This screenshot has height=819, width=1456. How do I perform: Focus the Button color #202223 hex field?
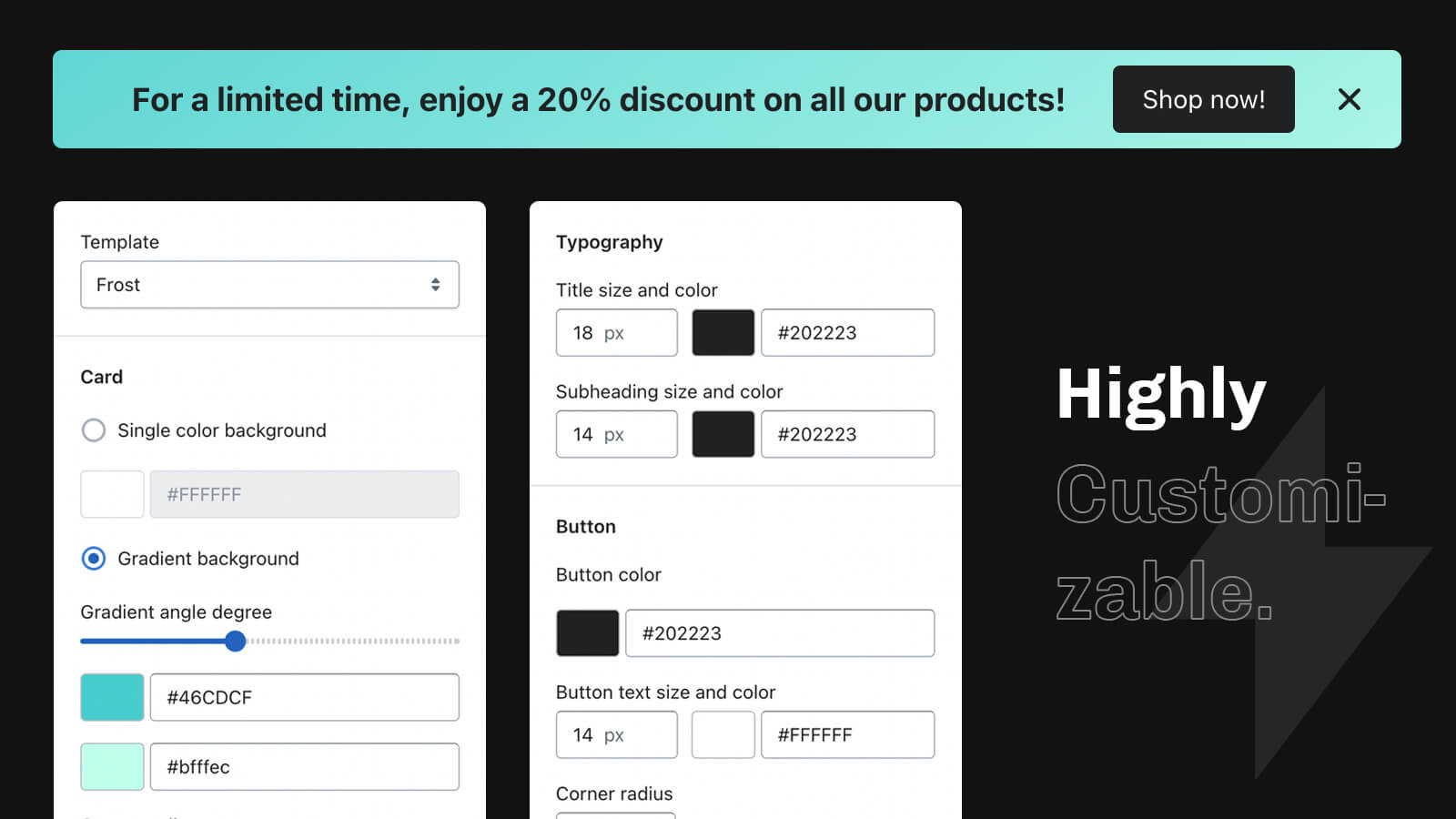click(x=780, y=633)
